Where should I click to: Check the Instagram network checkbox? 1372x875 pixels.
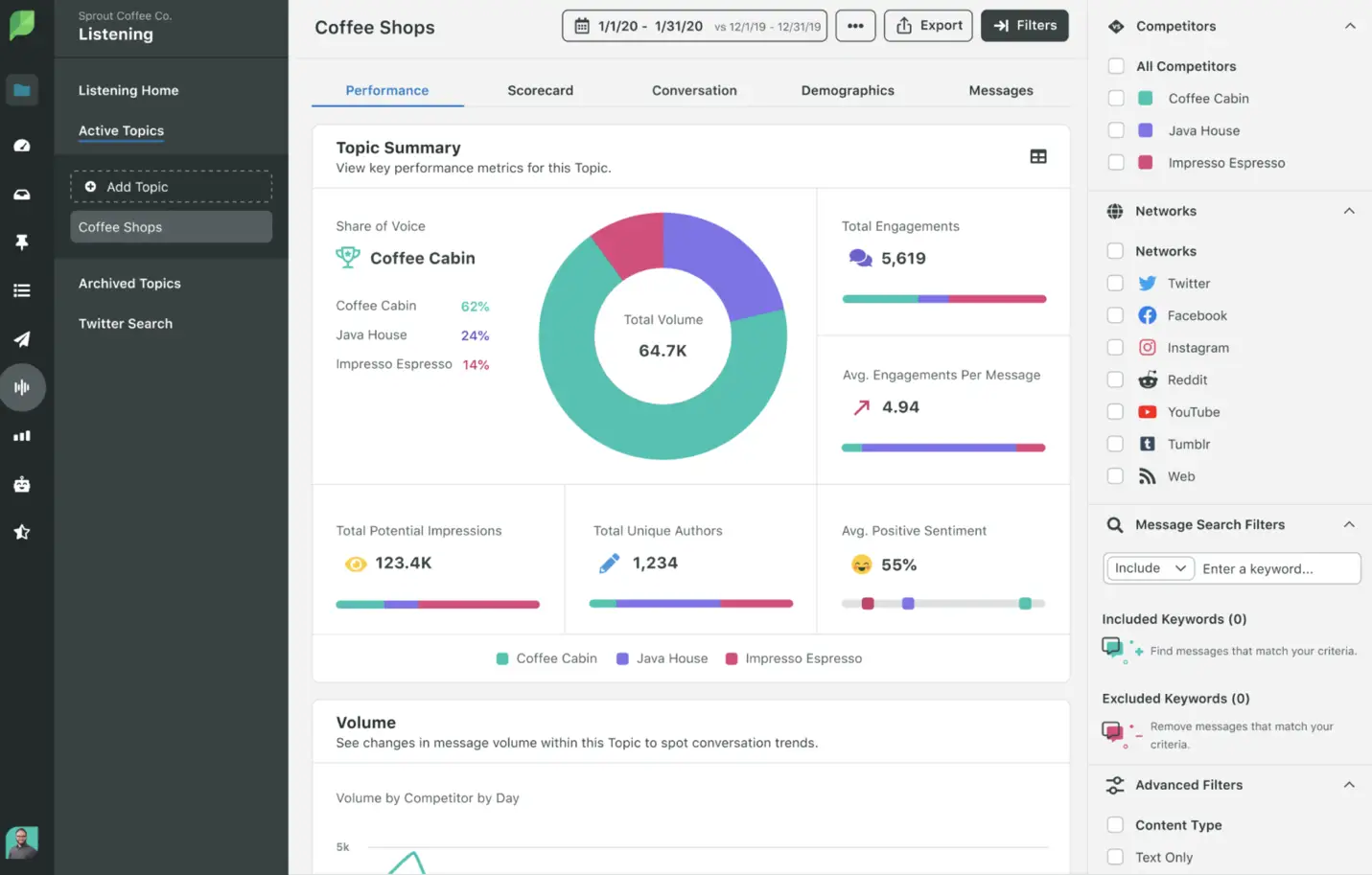(1115, 347)
